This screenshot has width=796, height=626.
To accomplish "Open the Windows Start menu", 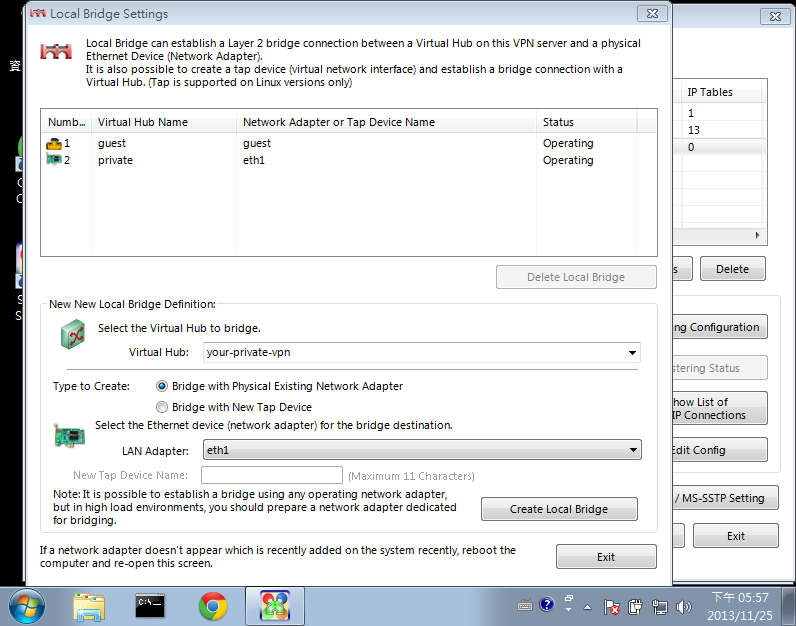I will pos(26,606).
